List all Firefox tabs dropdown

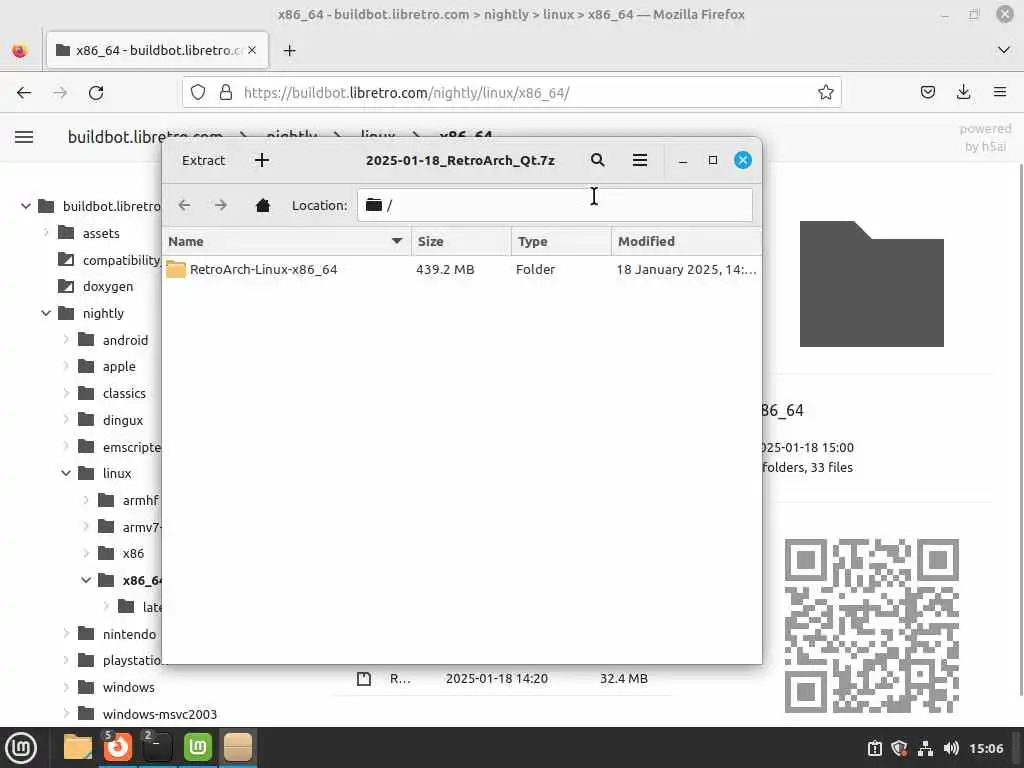1004,50
